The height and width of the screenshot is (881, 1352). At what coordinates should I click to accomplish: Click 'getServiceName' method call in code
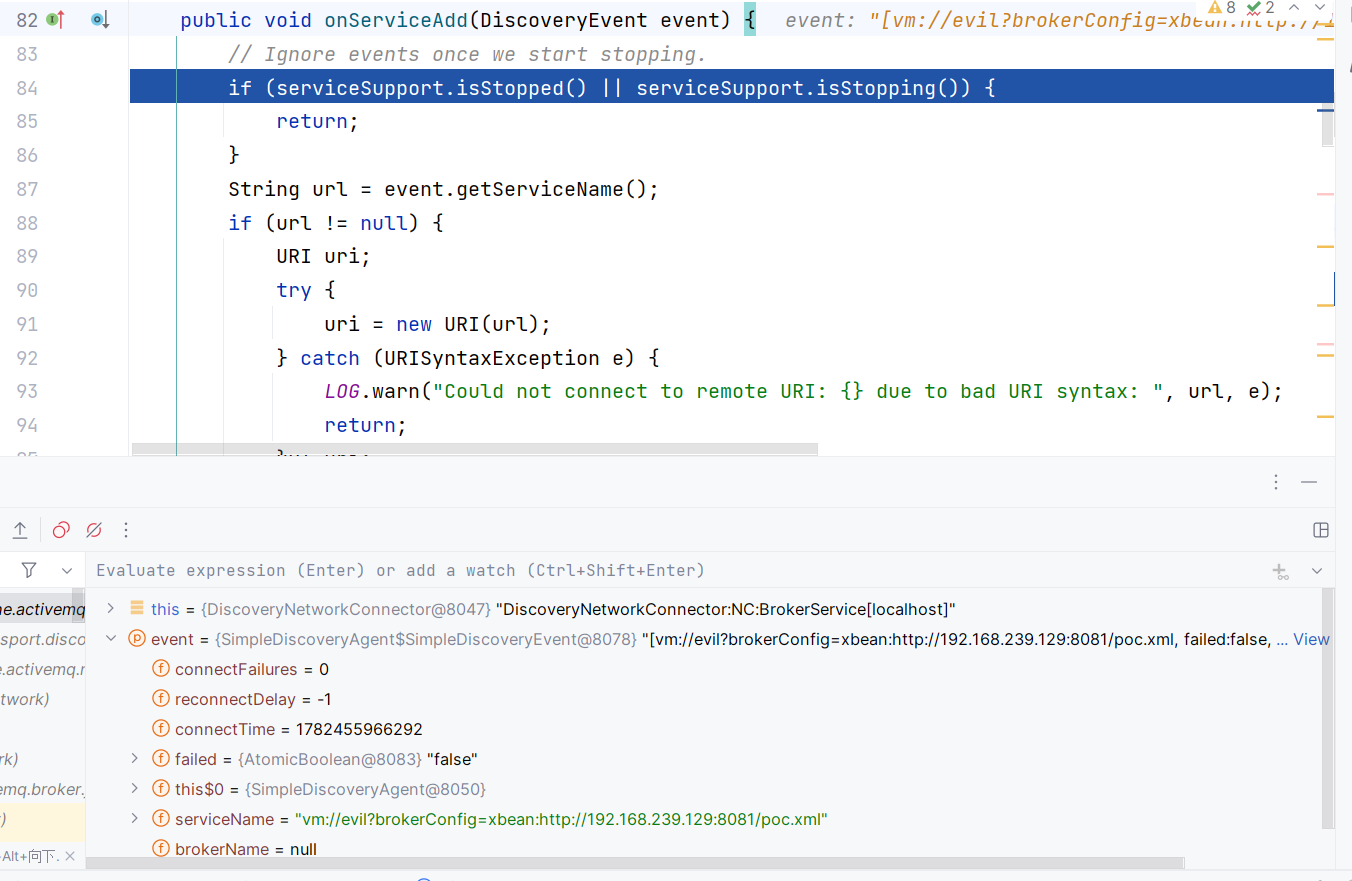point(540,189)
